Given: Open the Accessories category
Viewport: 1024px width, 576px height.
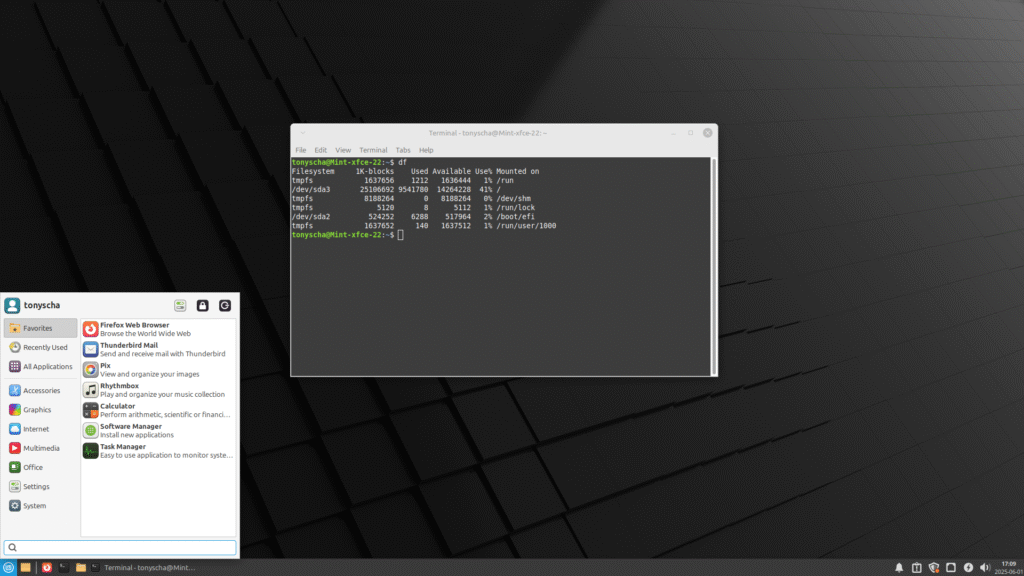Looking at the screenshot, I should click(40, 391).
